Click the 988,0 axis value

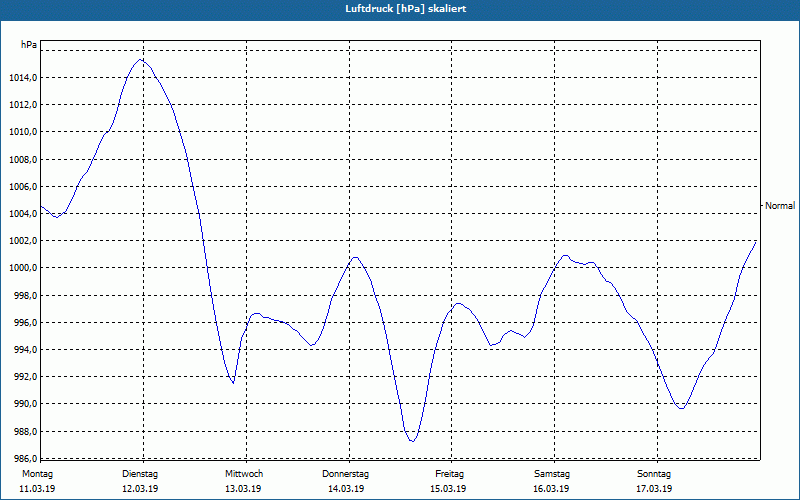click(x=25, y=432)
